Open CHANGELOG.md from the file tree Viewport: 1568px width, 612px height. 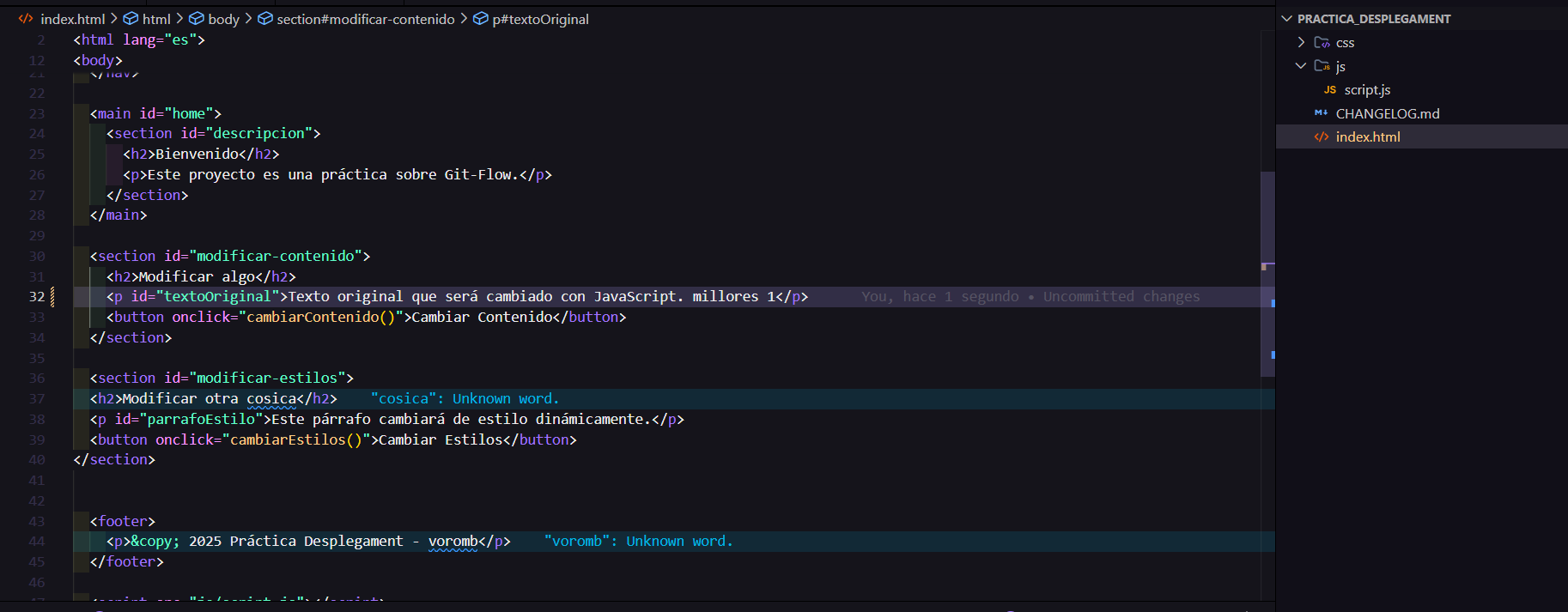click(1387, 113)
